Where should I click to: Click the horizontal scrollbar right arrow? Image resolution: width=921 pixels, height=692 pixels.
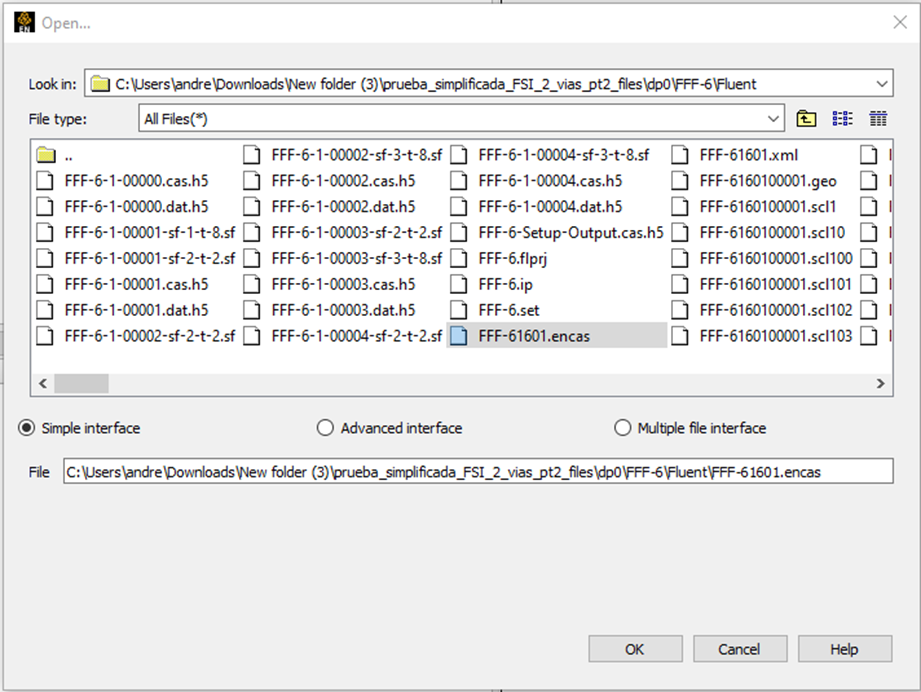(x=880, y=384)
